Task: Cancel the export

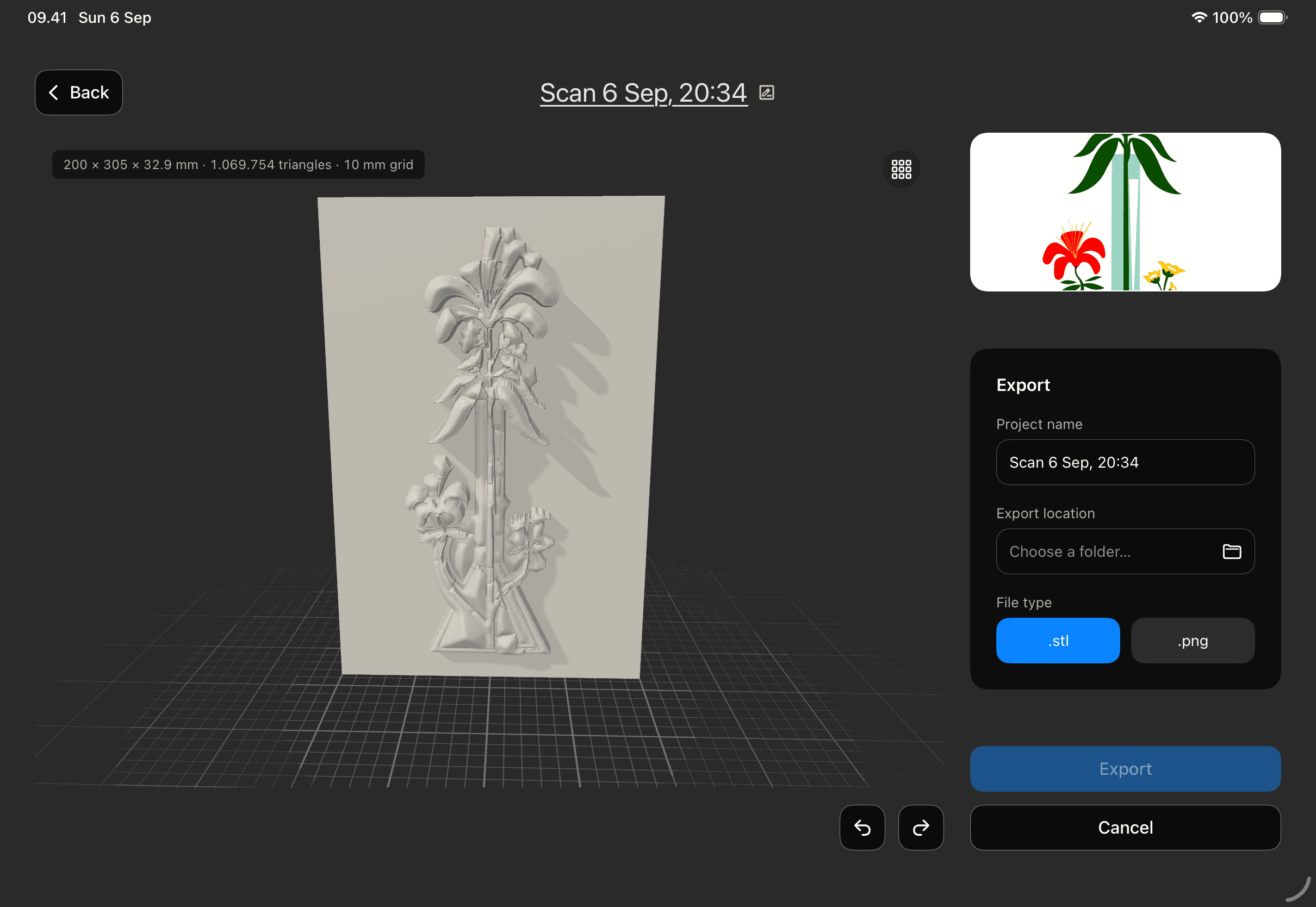Action: (1125, 828)
